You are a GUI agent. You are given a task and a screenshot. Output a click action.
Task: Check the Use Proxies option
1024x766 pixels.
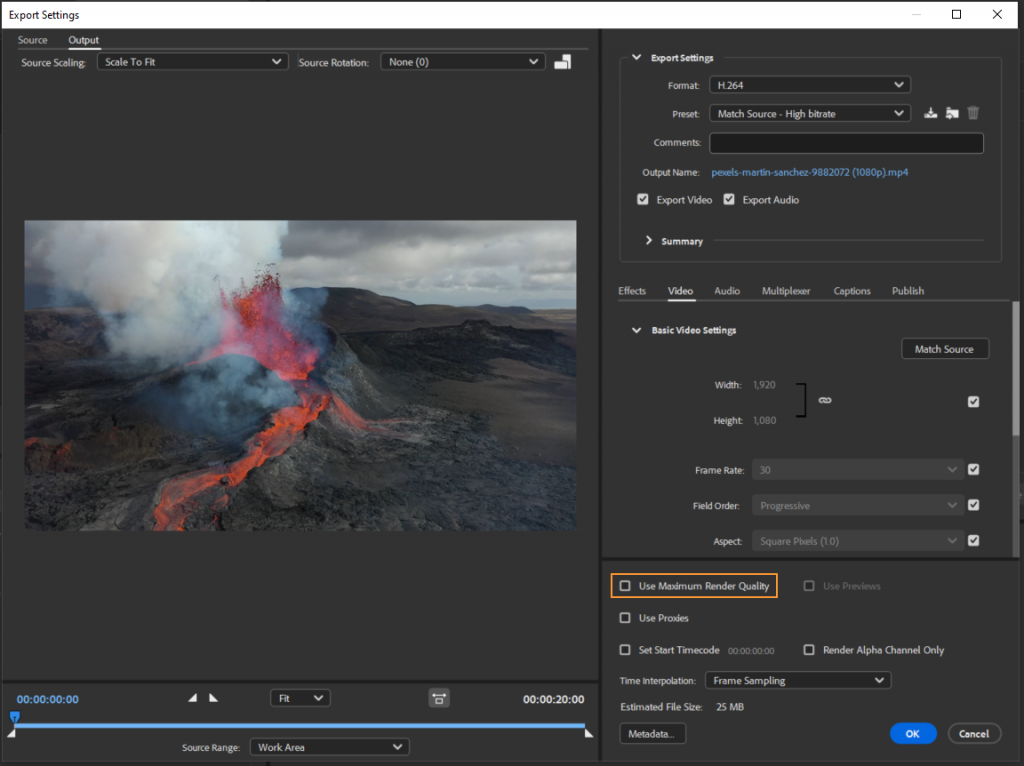coord(625,617)
